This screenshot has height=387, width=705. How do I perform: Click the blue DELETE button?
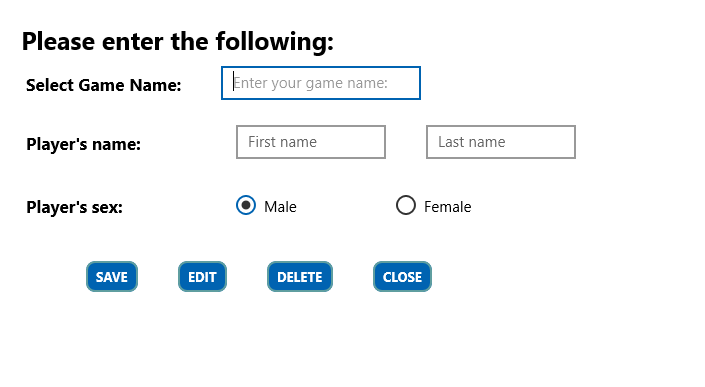300,276
